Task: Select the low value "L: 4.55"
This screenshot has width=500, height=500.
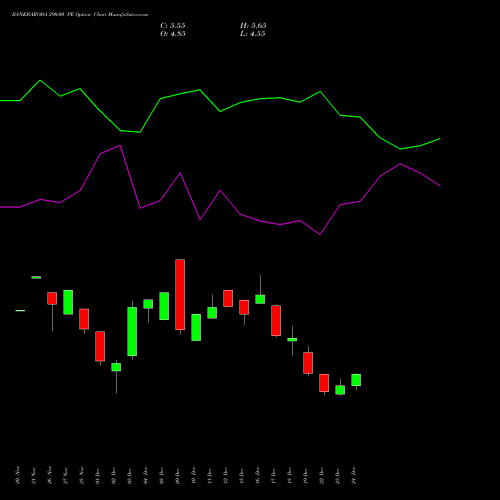Action: [x=252, y=34]
